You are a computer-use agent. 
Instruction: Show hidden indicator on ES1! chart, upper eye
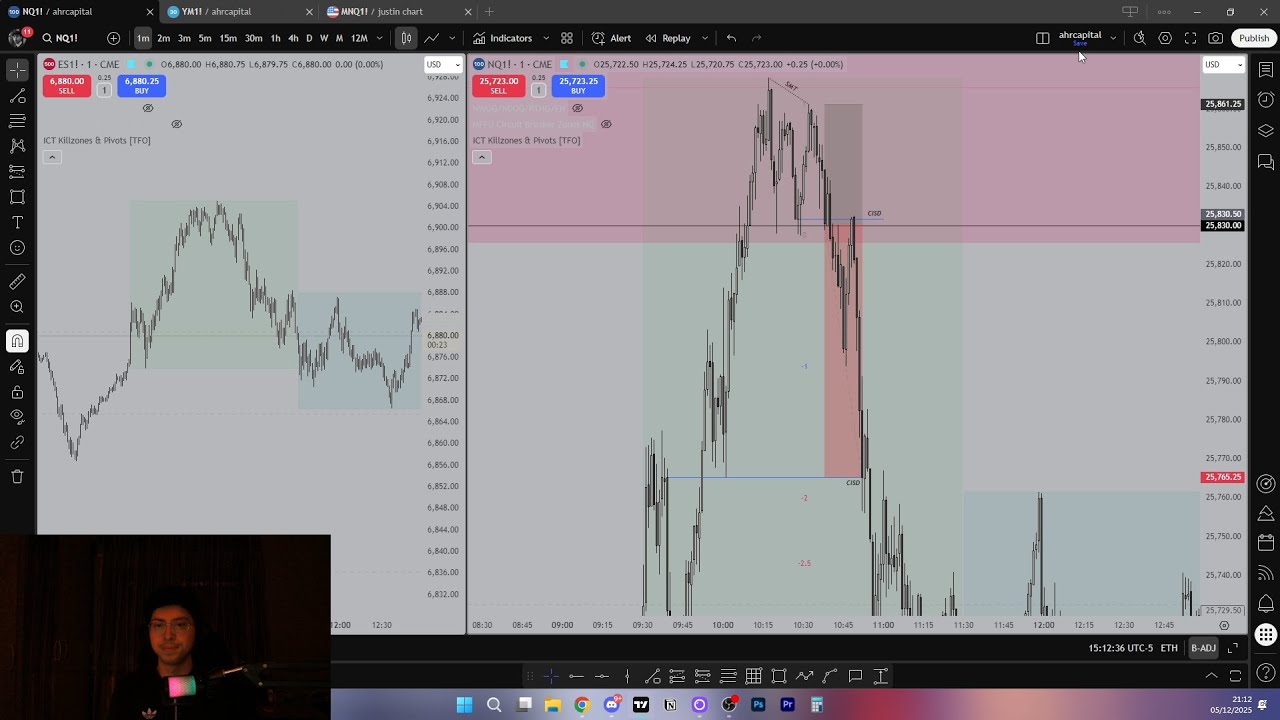pyautogui.click(x=148, y=108)
